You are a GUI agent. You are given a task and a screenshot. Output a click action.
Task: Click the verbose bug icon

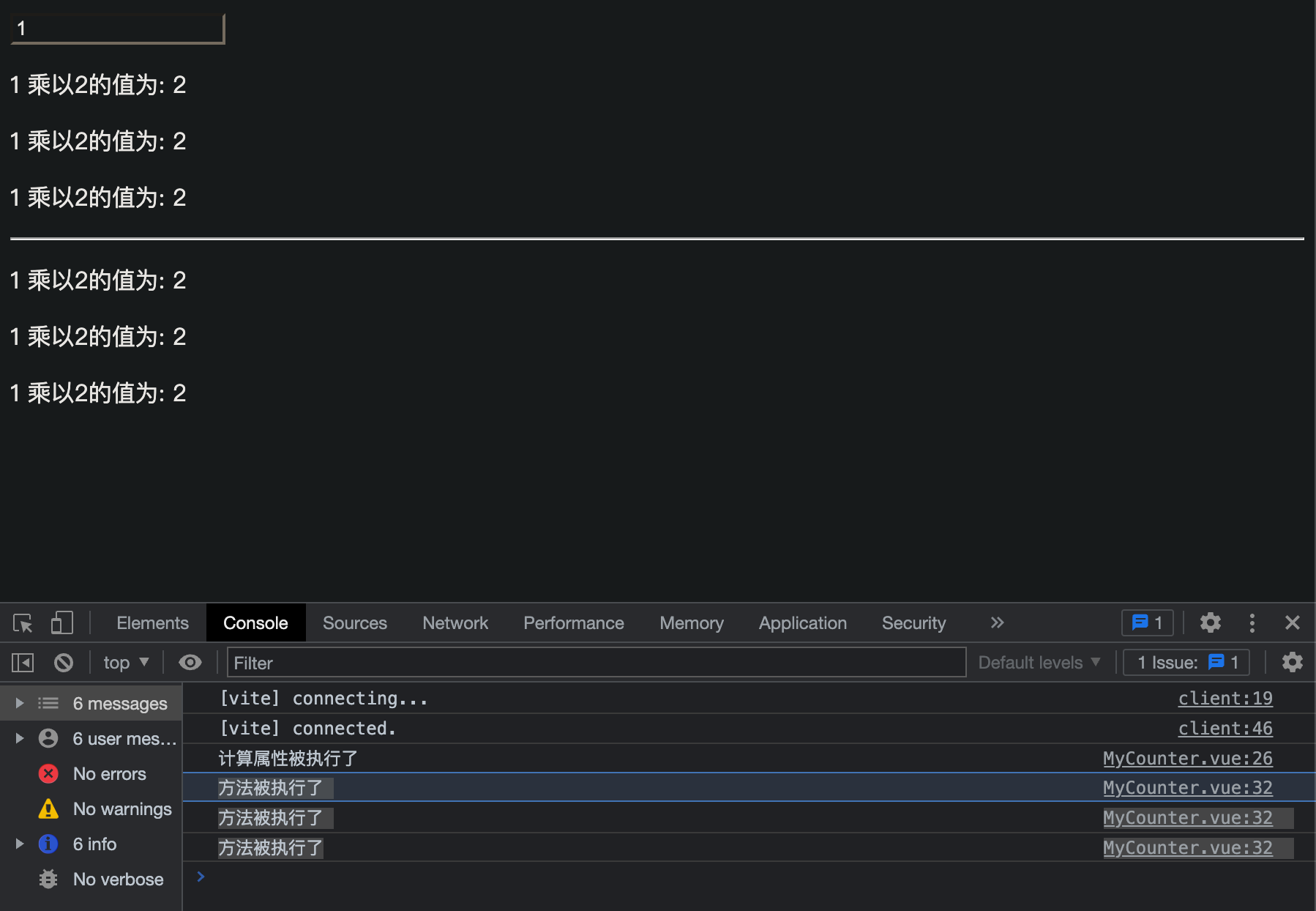(48, 879)
